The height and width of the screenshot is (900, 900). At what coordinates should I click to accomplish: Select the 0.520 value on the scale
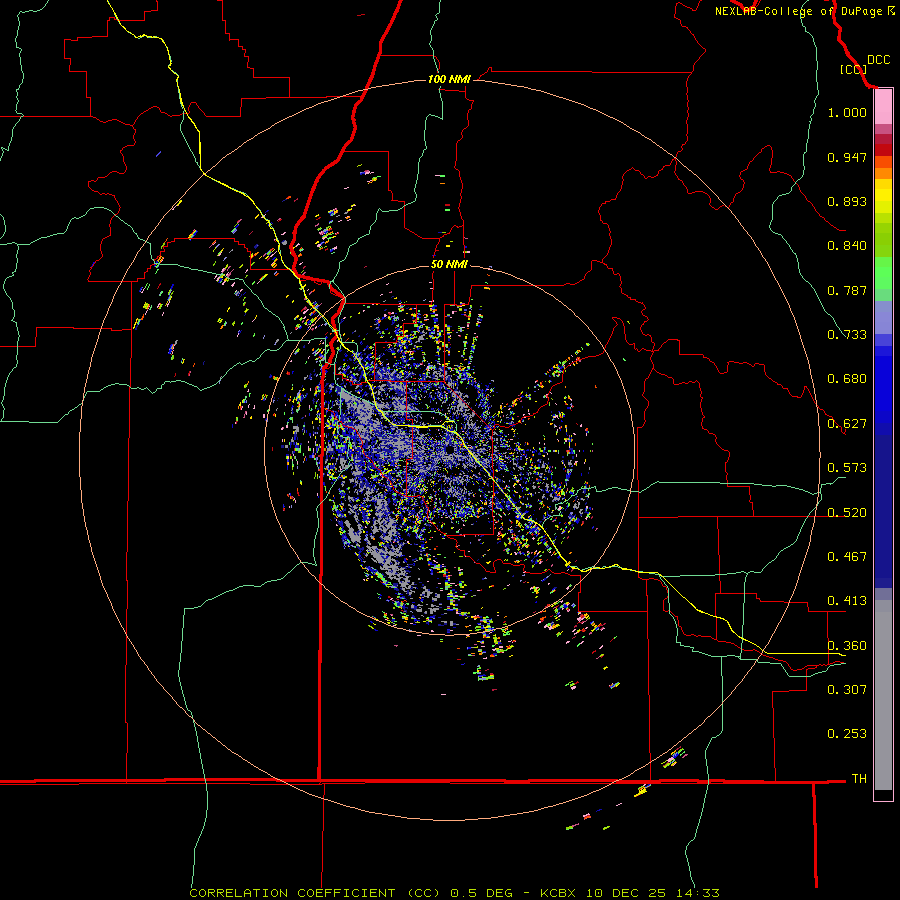coord(847,513)
